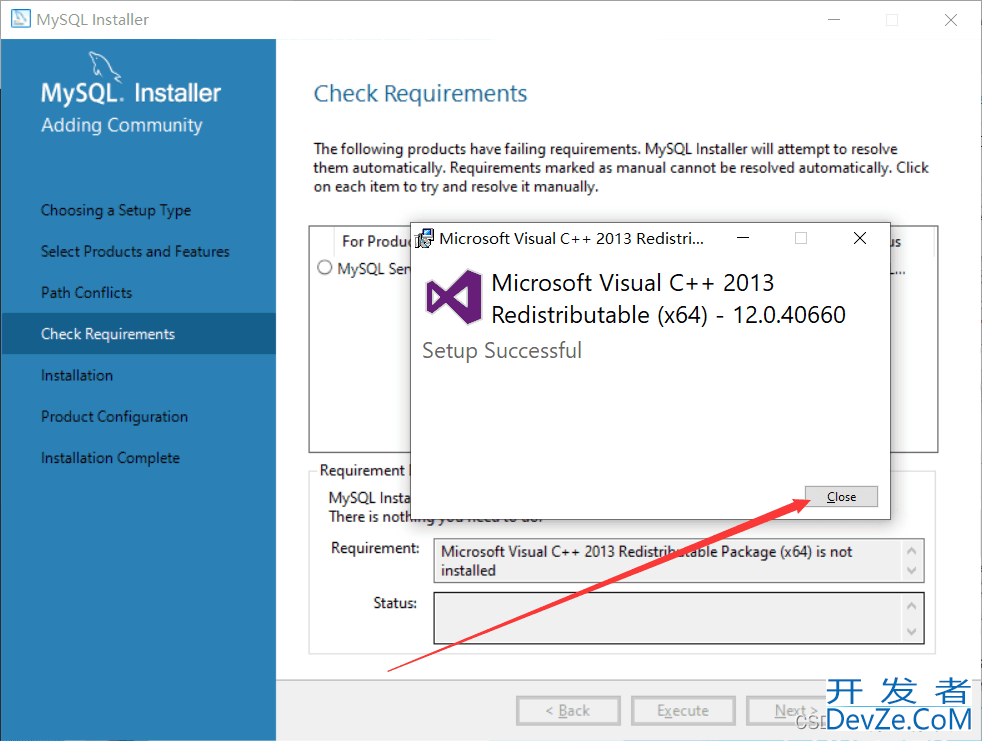Go to the Path Conflicts step
The image size is (982, 741).
coord(86,293)
